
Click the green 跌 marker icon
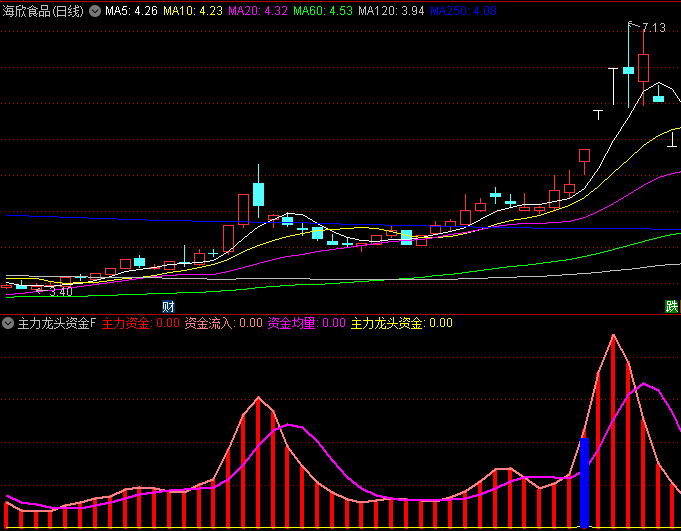(x=671, y=307)
